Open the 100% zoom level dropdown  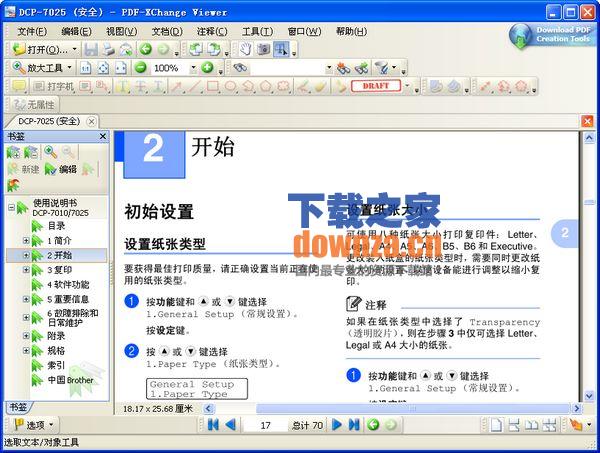(x=193, y=68)
